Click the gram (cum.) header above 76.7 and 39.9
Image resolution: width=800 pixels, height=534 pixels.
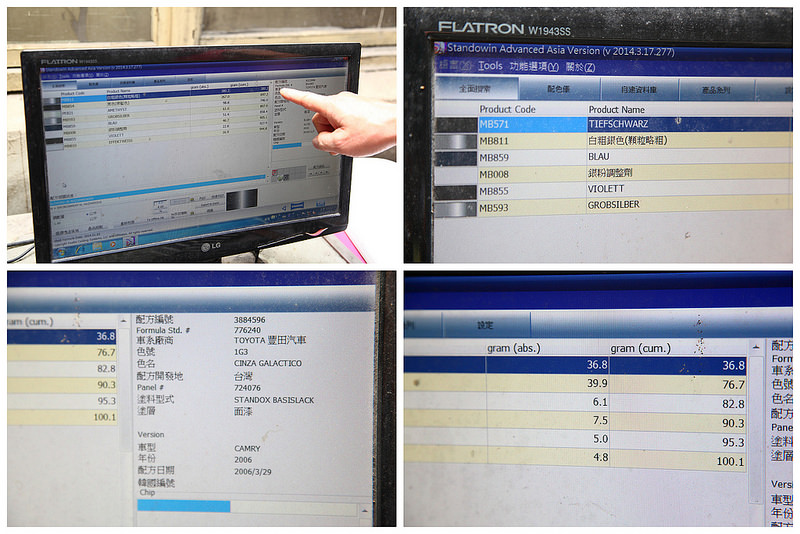(640, 348)
